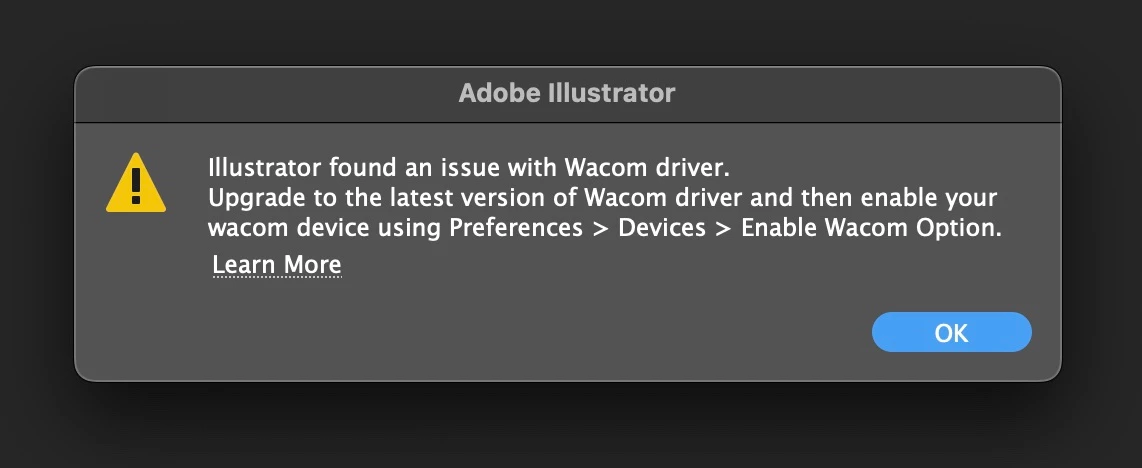Click empty title bar area left of title

point(250,94)
